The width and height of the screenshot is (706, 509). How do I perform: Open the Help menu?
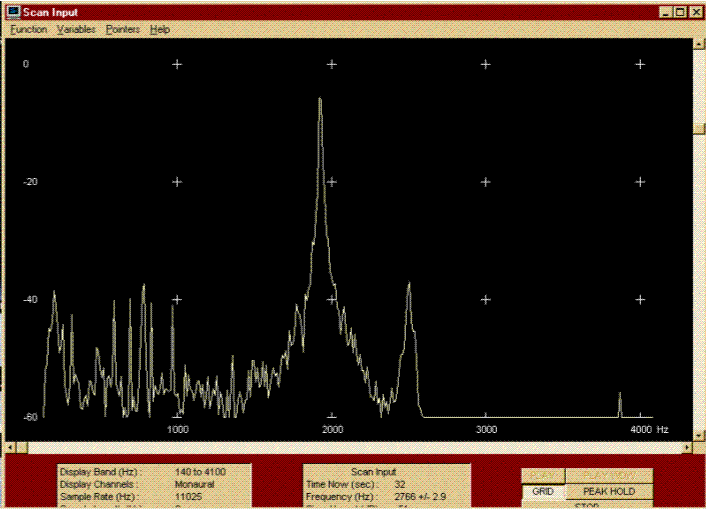(160, 30)
